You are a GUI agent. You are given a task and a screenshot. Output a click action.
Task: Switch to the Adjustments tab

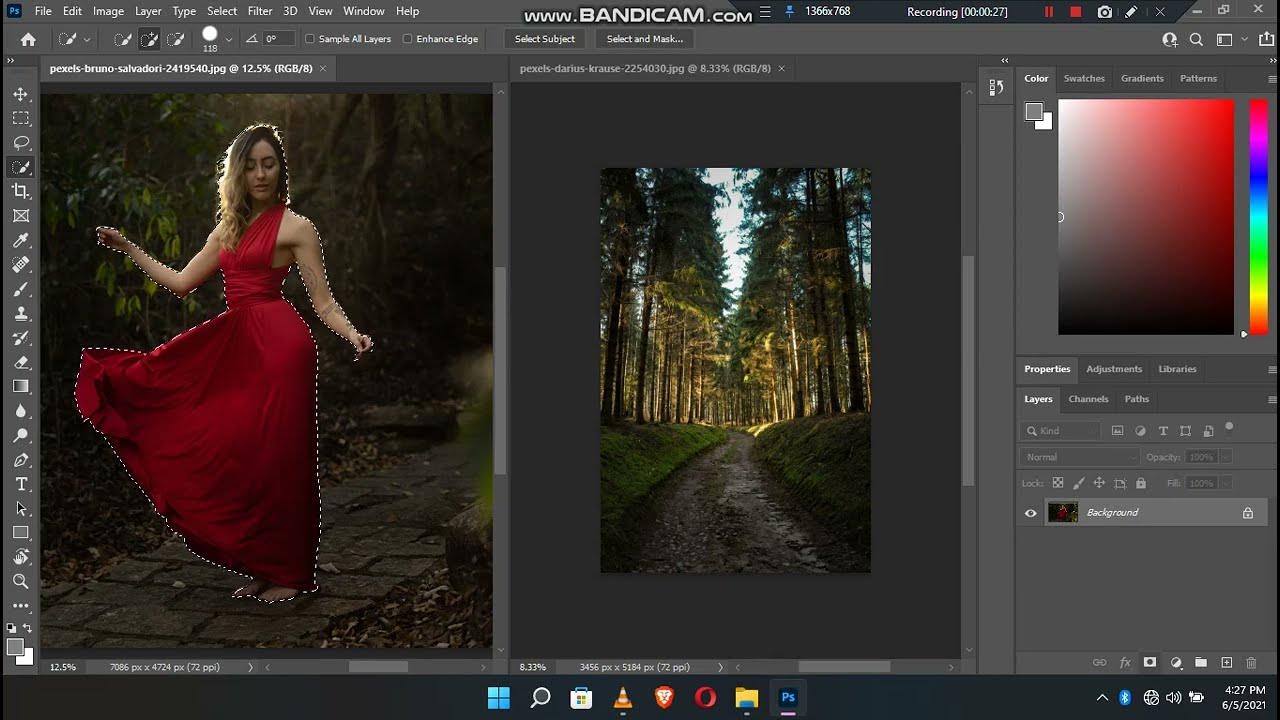point(1114,369)
